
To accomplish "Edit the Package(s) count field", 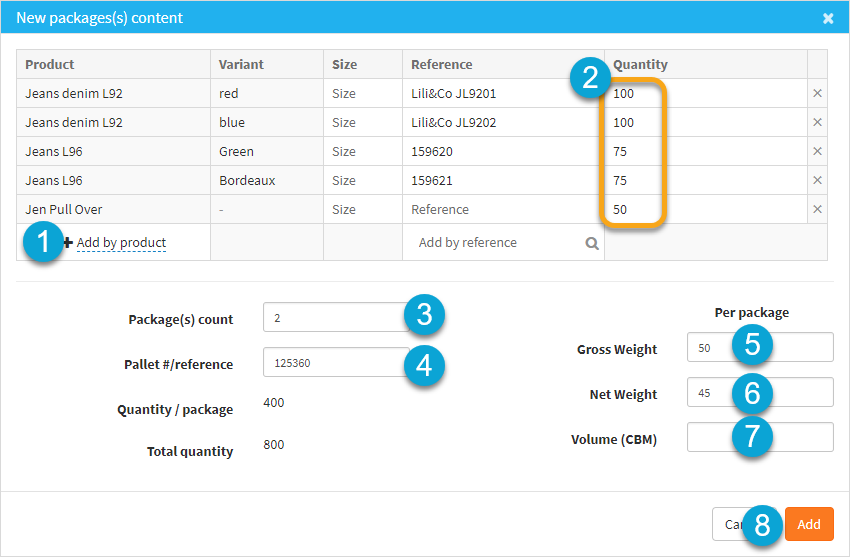I will 332,318.
